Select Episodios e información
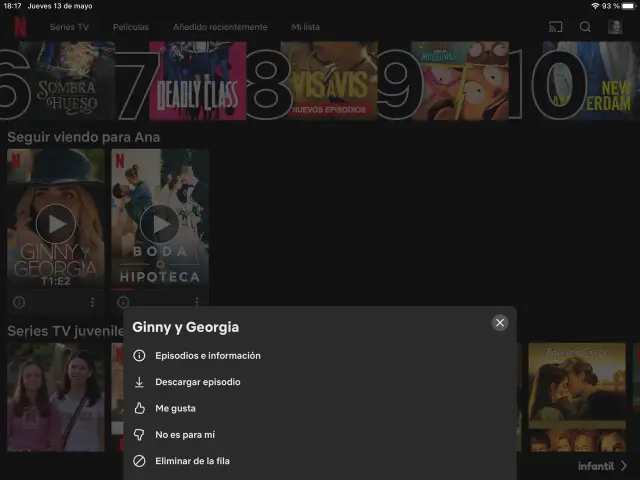Screen dimensions: 640x480 tap(208, 356)
